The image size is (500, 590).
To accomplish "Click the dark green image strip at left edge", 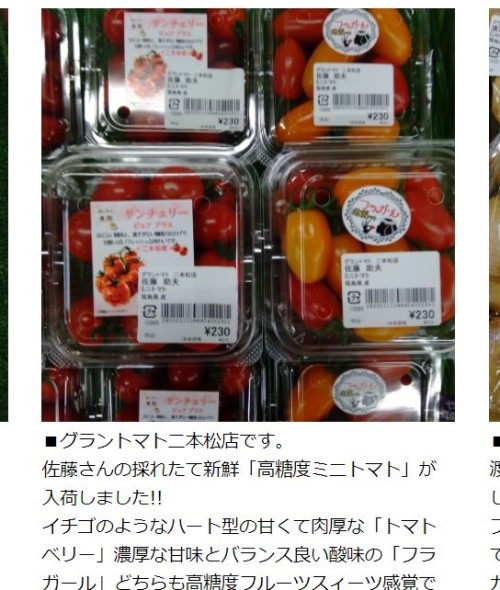I will point(4,215).
